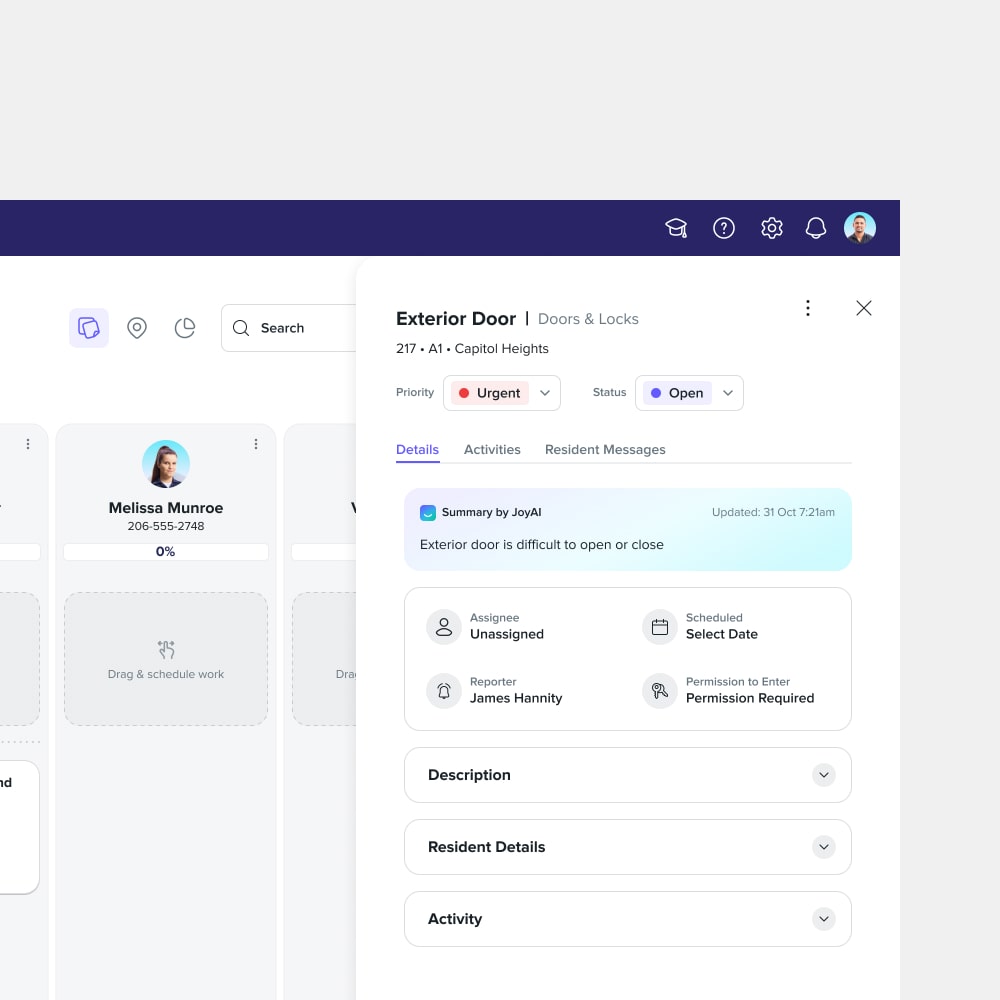Close the Exterior Door panel
This screenshot has height=1000, width=1000.
click(x=864, y=308)
